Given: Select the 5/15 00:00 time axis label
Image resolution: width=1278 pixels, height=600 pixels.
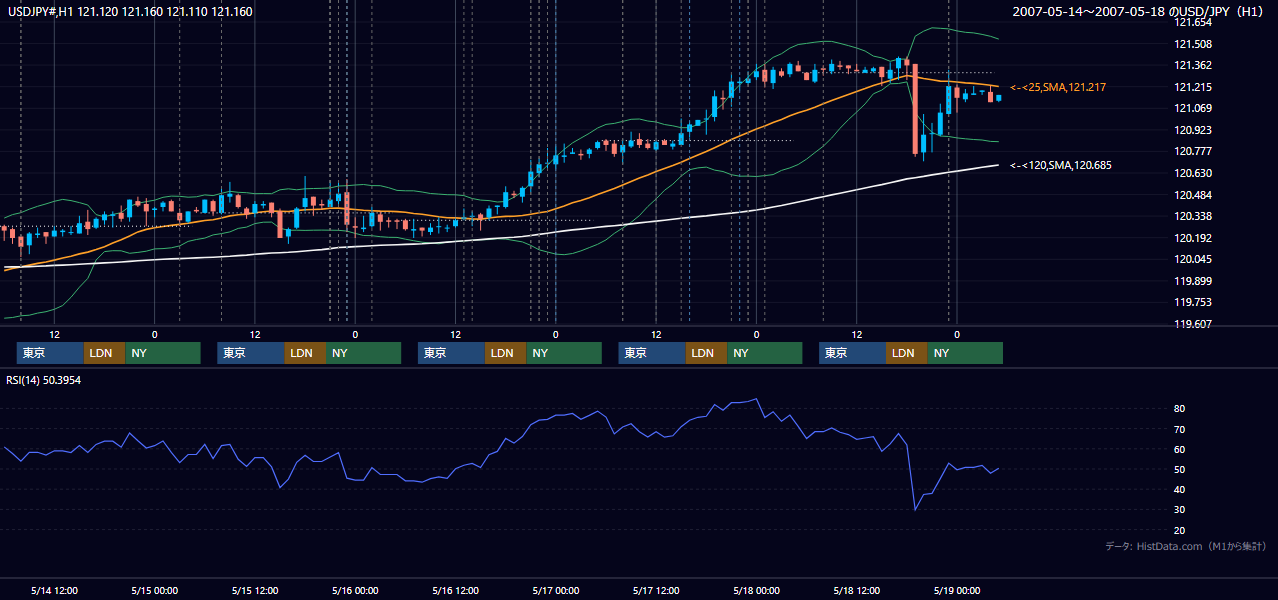Looking at the screenshot, I should click(x=155, y=590).
